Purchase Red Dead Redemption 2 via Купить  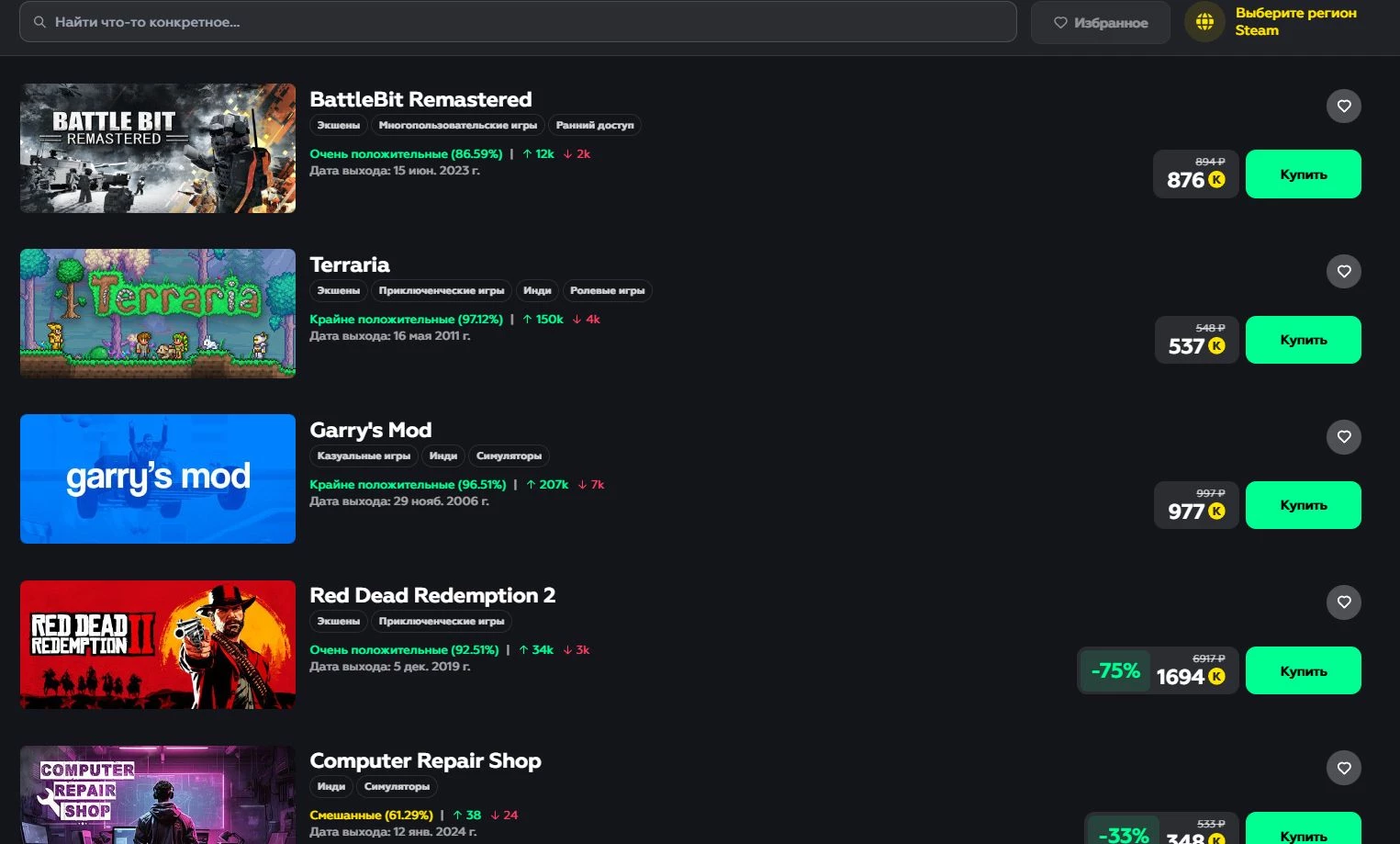[1303, 670]
